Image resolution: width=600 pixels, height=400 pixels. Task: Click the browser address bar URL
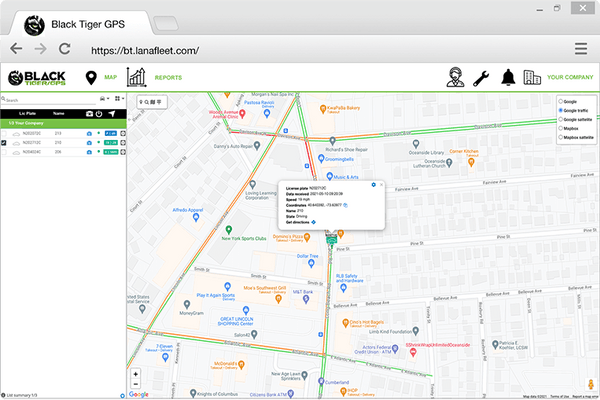tap(145, 51)
